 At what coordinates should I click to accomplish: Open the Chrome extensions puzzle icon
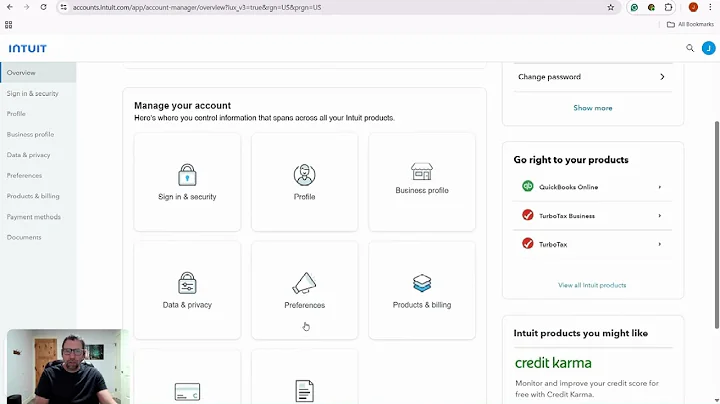coord(668,7)
